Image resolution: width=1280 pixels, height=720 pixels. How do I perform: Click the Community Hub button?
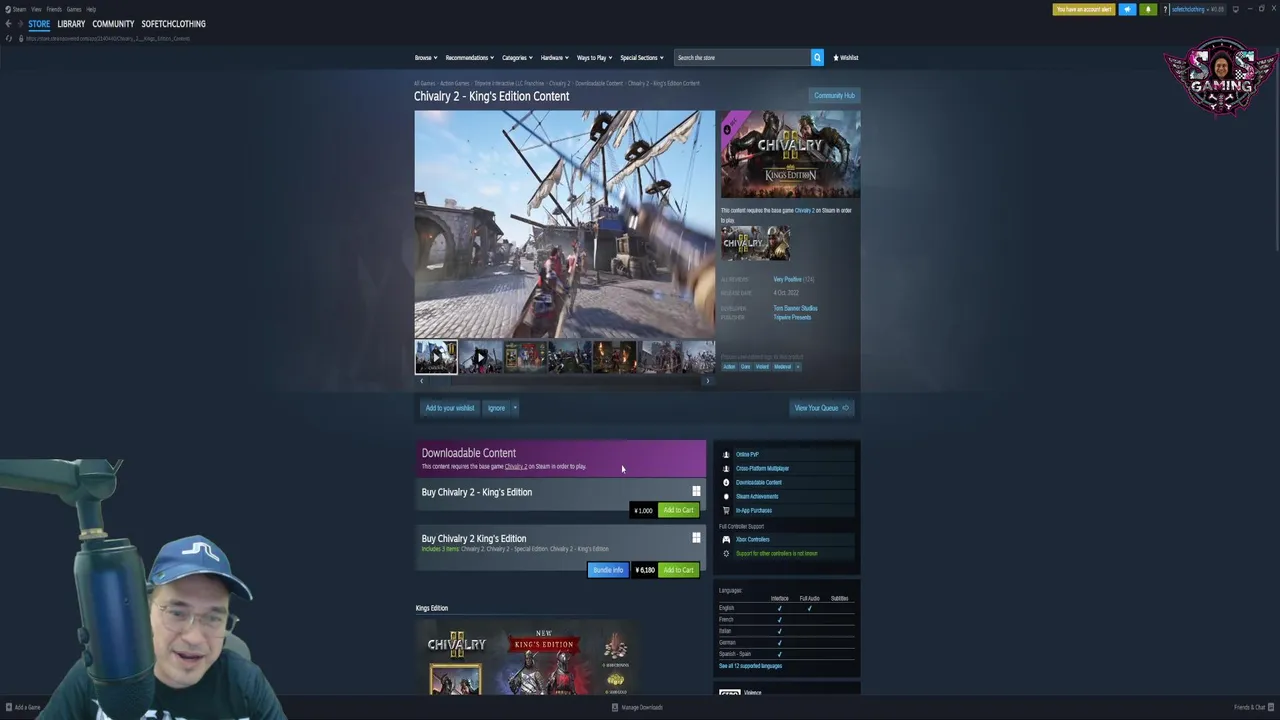coord(834,96)
